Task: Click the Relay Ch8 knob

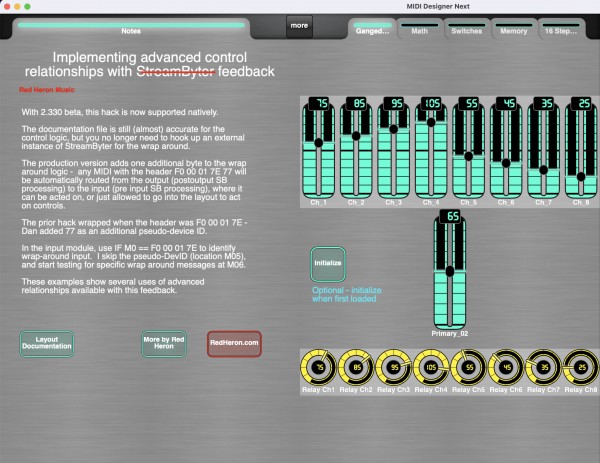Action: 581,367
